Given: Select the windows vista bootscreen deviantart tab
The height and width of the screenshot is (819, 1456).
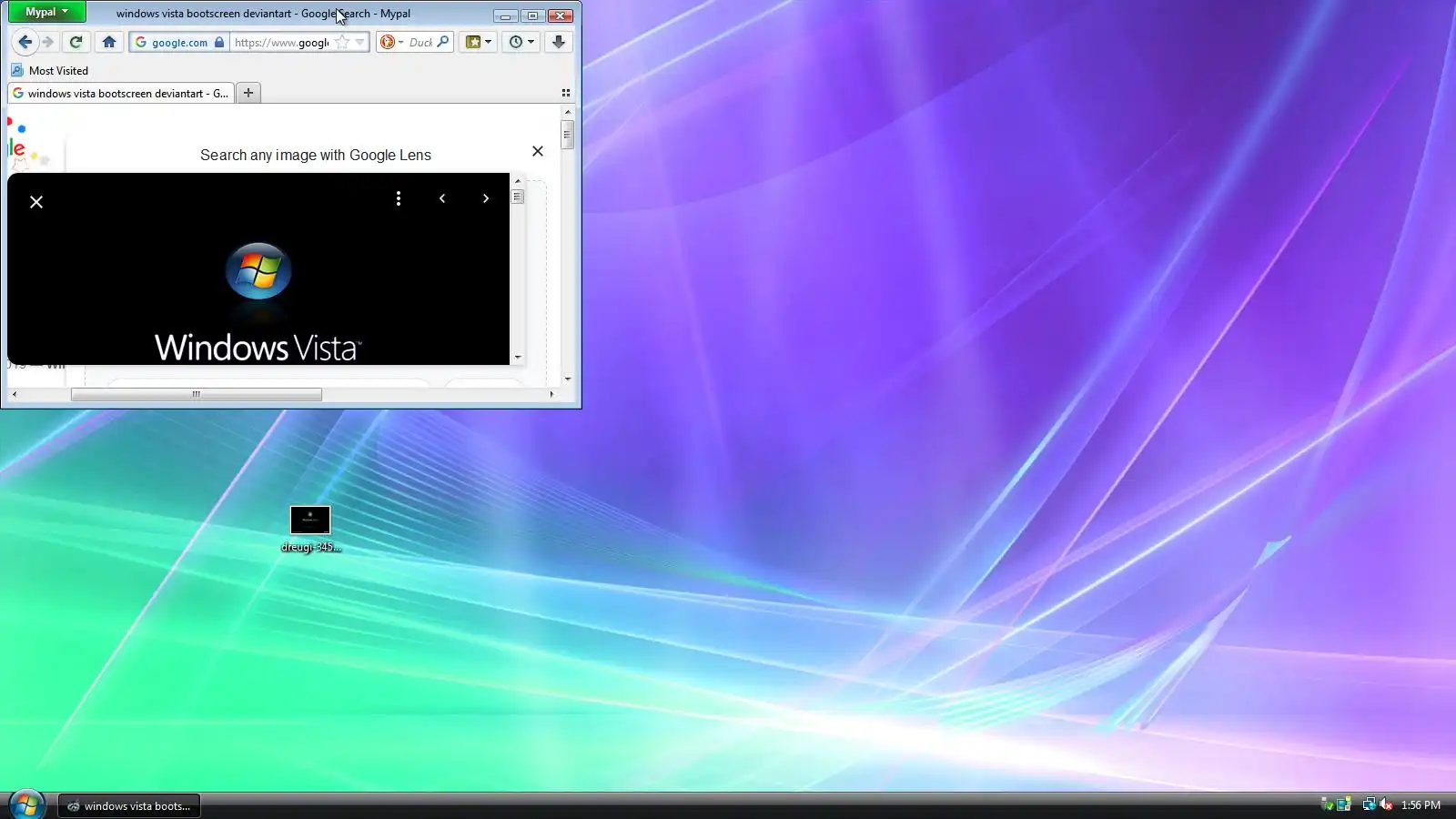Looking at the screenshot, I should [121, 93].
